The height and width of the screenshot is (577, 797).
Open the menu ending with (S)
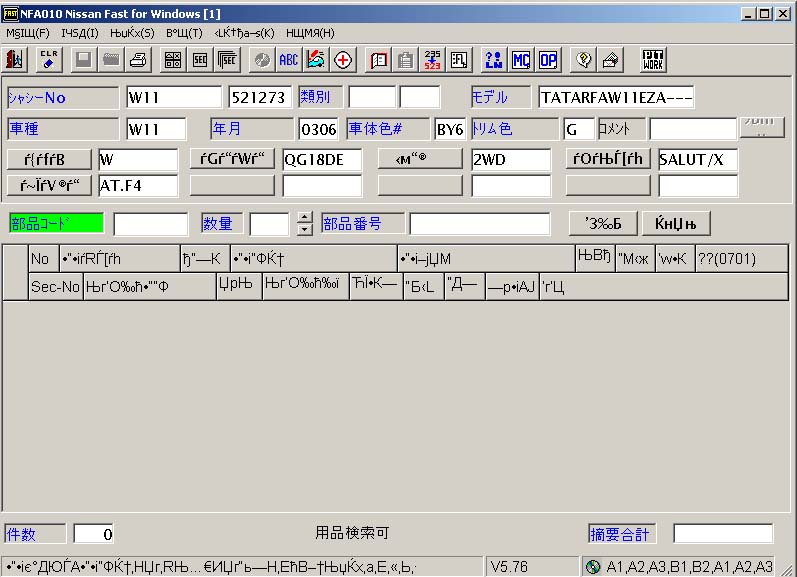click(x=132, y=33)
